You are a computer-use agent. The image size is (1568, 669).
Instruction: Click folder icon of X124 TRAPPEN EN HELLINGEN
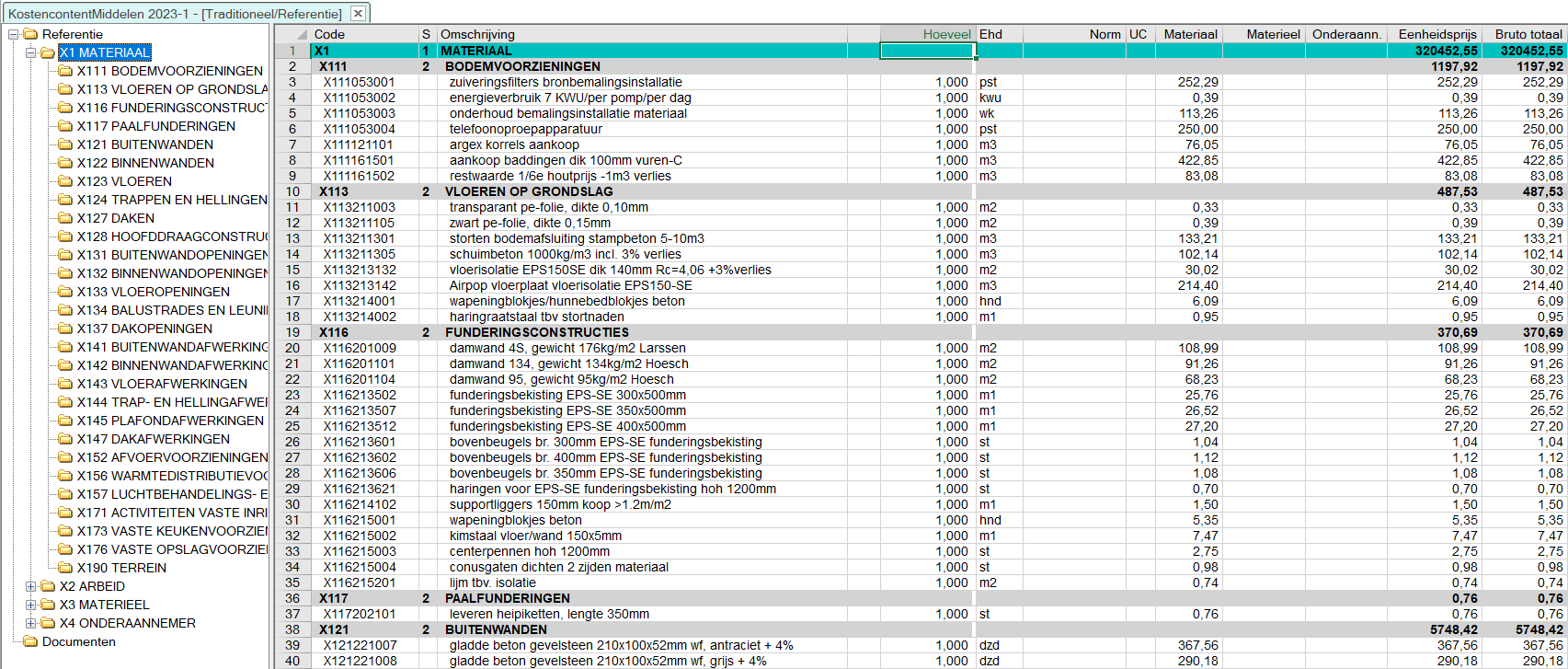tap(65, 200)
